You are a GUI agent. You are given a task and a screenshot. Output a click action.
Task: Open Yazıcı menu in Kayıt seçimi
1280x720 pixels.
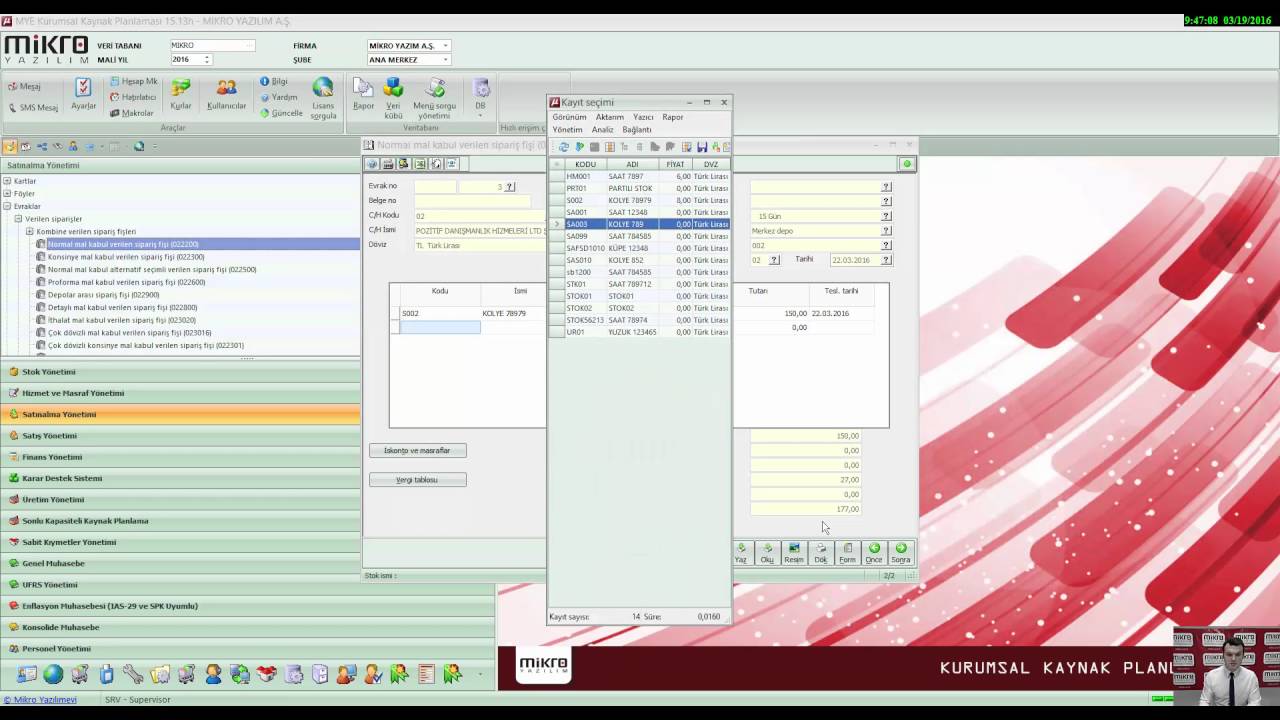pyautogui.click(x=643, y=117)
